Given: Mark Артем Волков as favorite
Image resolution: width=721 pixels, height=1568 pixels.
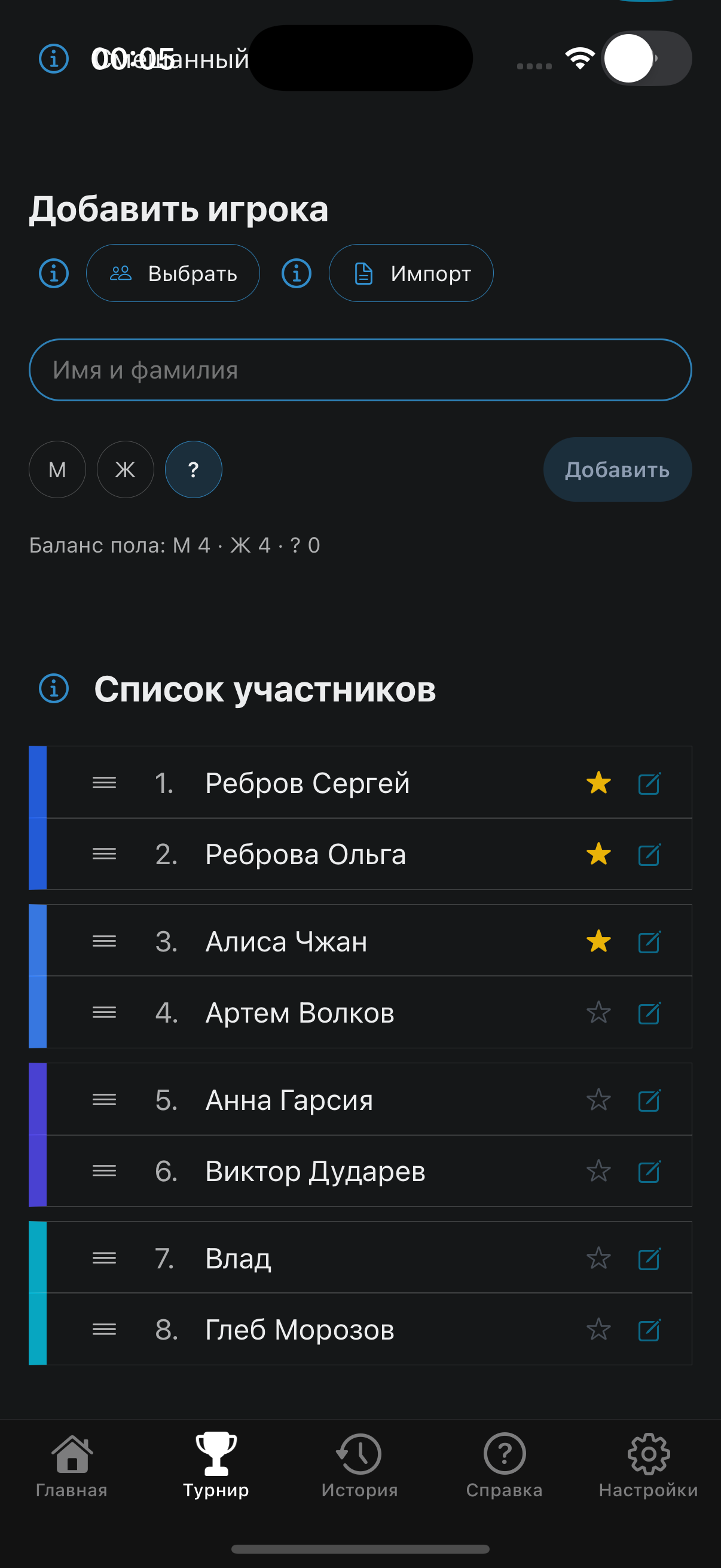Looking at the screenshot, I should [598, 1013].
